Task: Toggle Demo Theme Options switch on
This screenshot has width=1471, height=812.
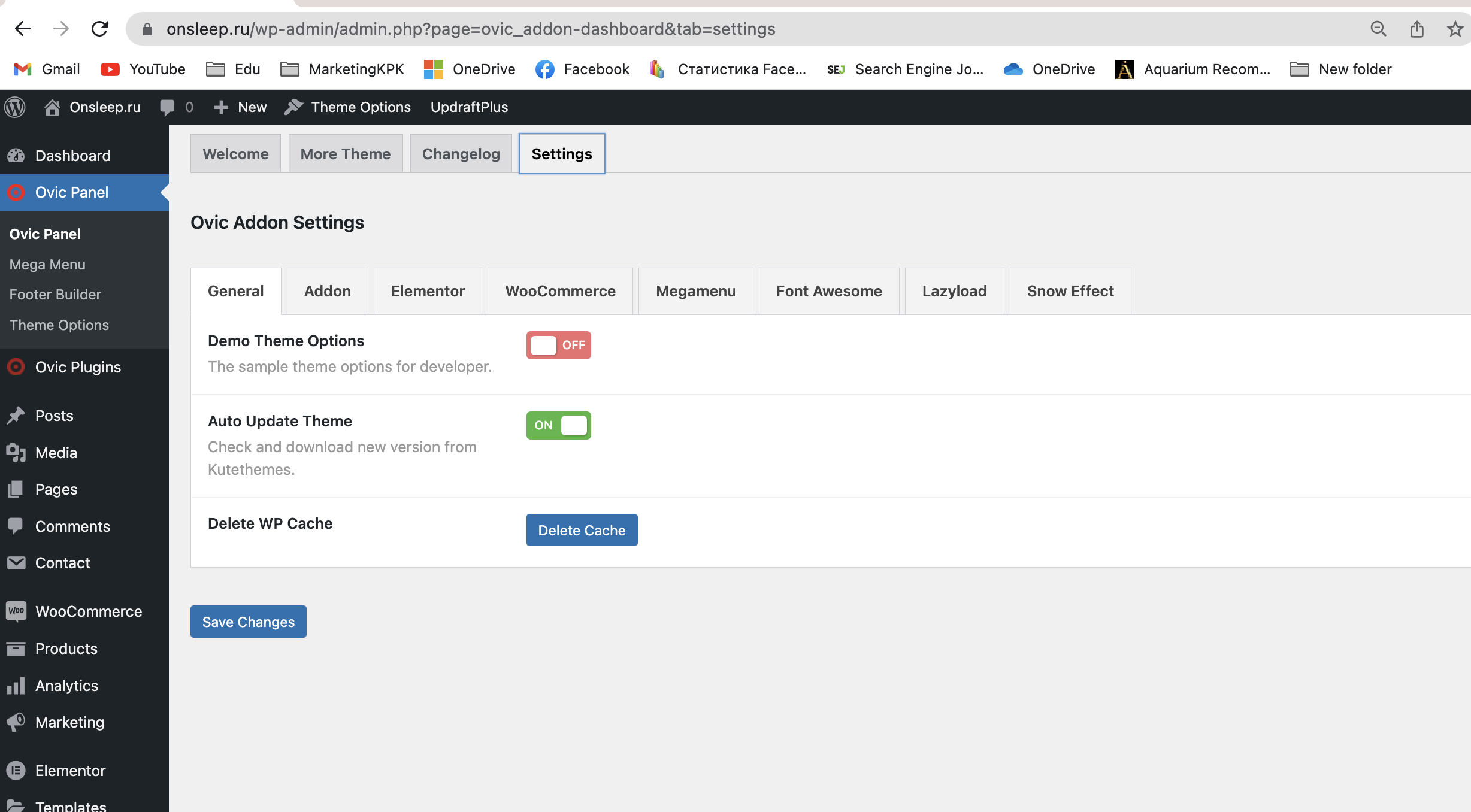Action: tap(559, 345)
